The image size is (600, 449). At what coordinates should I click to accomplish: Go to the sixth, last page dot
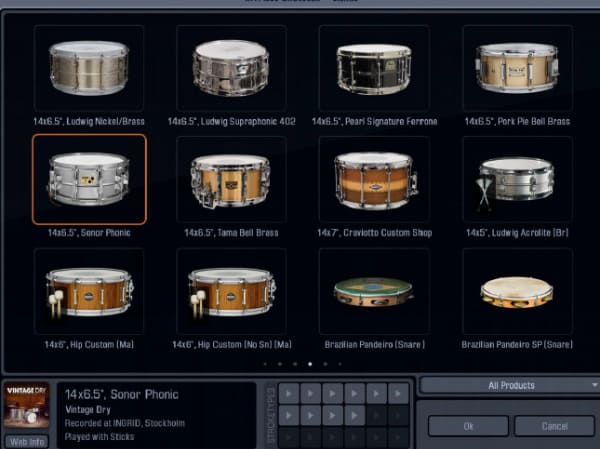tap(340, 364)
